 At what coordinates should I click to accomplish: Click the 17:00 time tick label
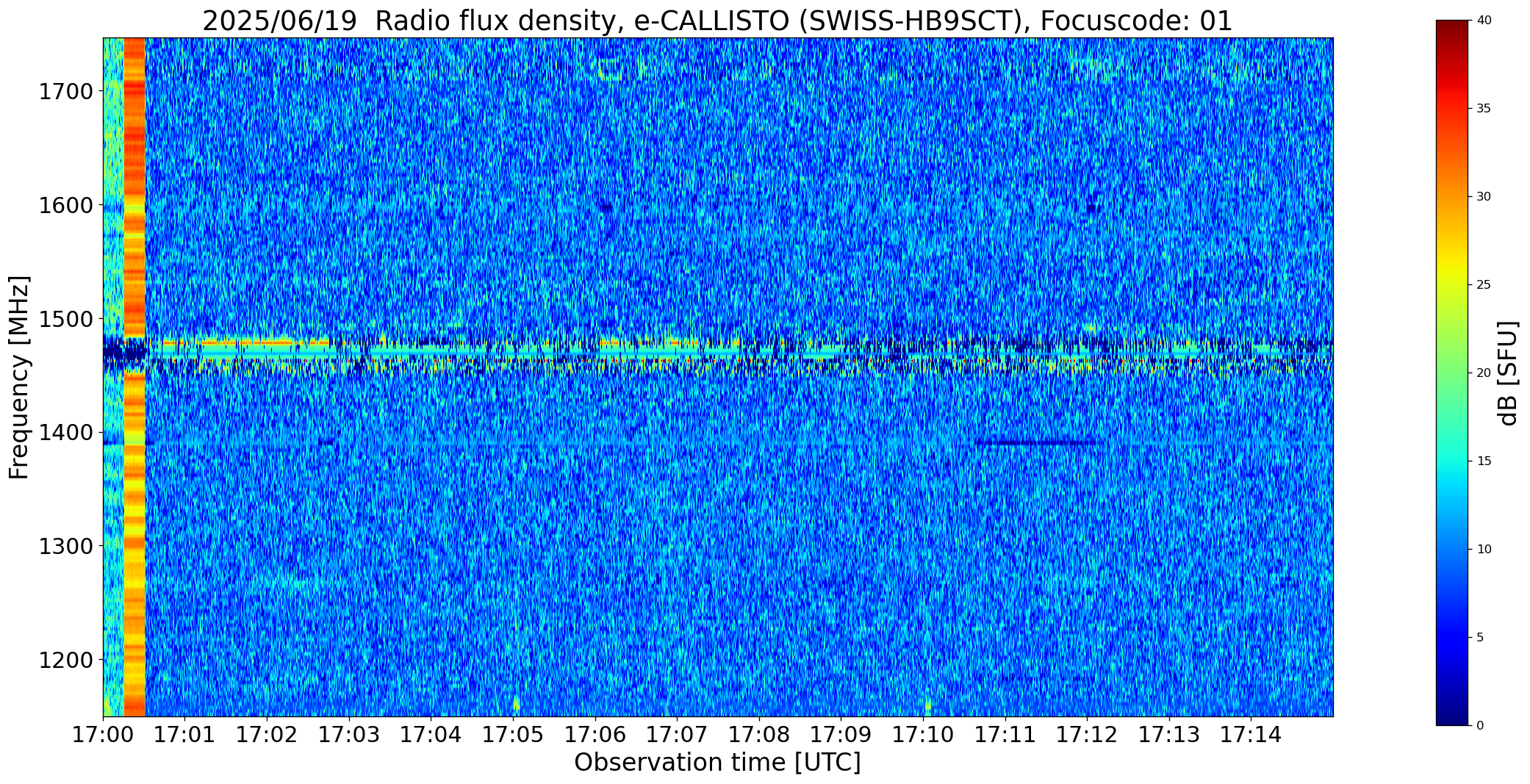coord(103,735)
